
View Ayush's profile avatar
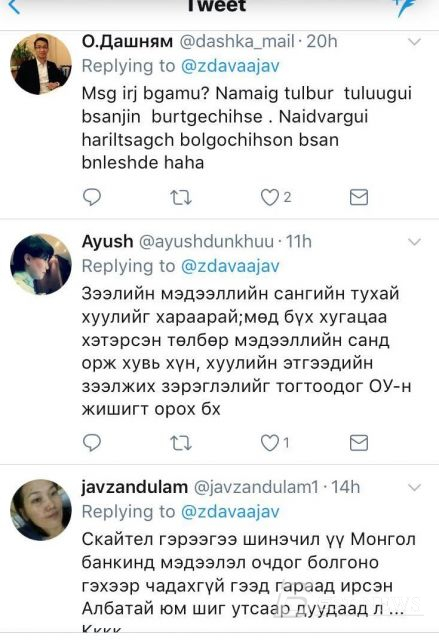pyautogui.click(x=41, y=264)
